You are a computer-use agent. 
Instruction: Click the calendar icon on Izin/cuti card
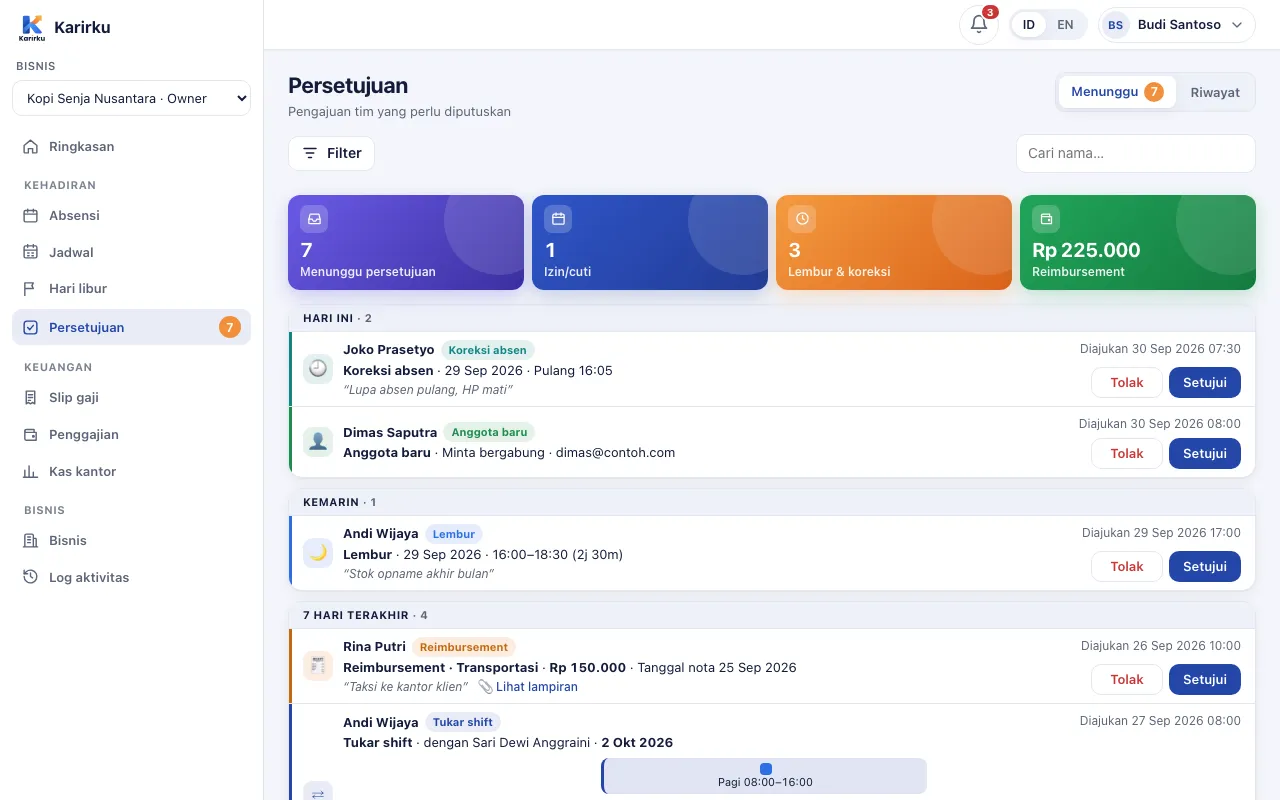[558, 219]
